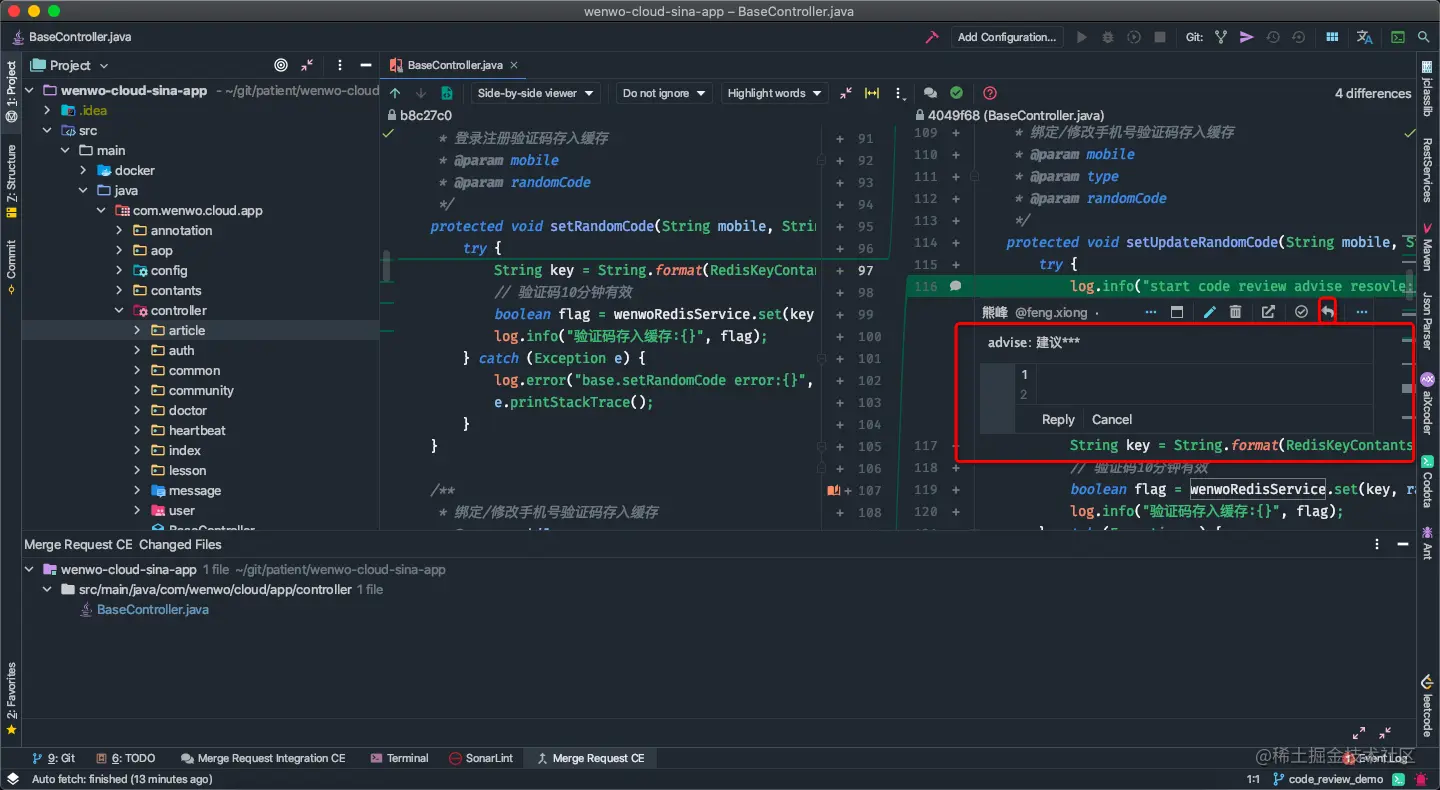Image resolution: width=1440 pixels, height=790 pixels.
Task: Open the green terminal icon in the title bar
Action: click(x=1396, y=37)
